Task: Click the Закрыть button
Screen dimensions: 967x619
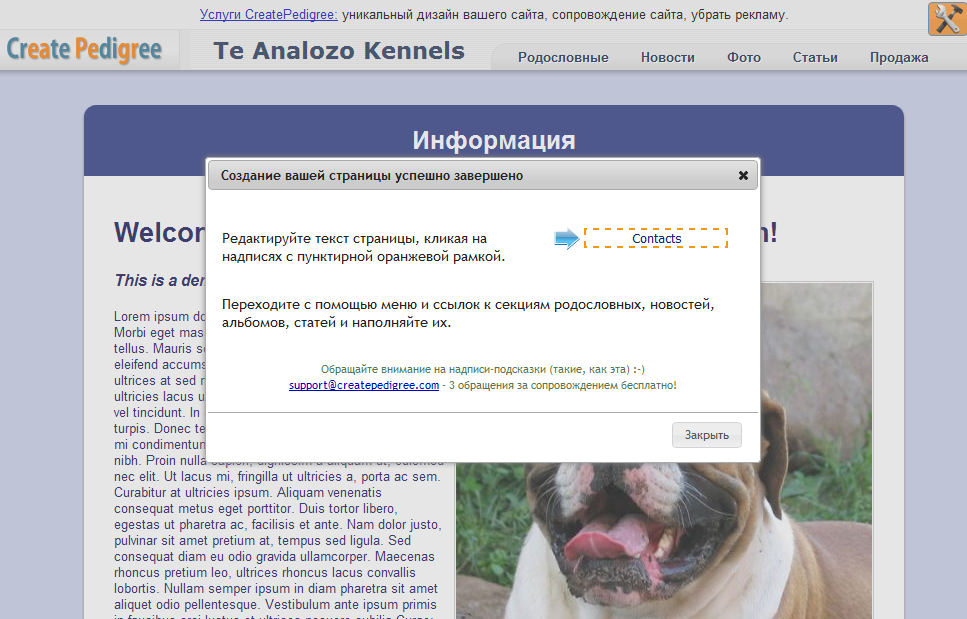Action: coord(707,435)
